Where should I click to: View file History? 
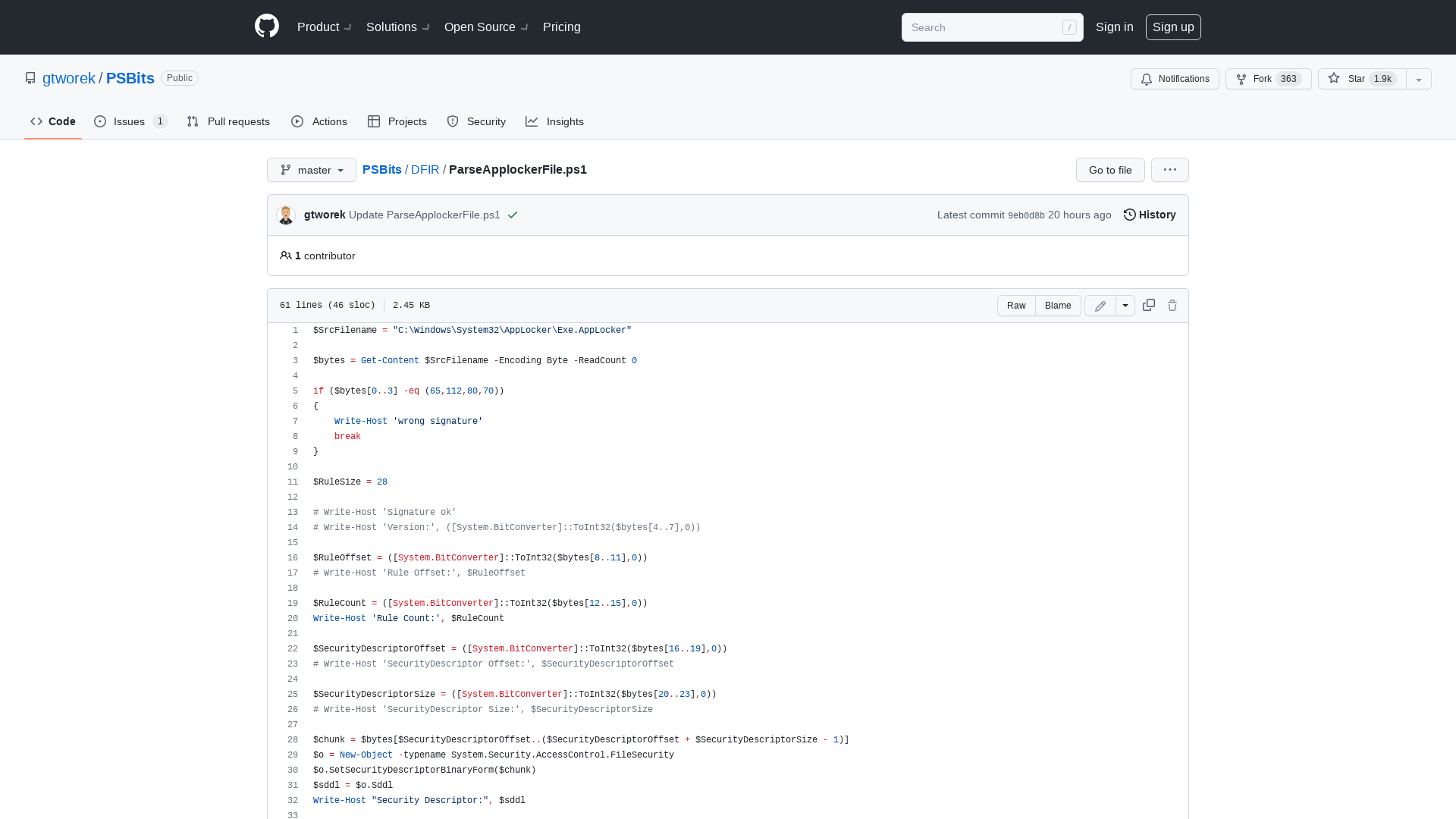[x=1150, y=215]
